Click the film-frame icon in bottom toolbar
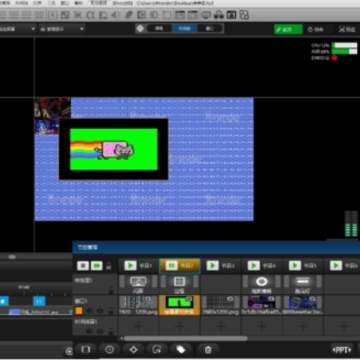360x360 pixels. pos(86,350)
